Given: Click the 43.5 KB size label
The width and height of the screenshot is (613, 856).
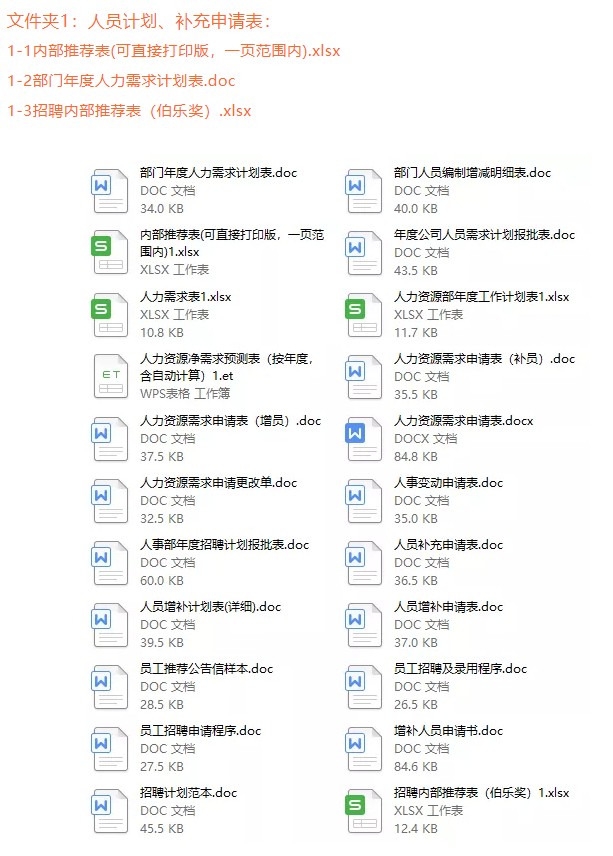Looking at the screenshot, I should coord(416,270).
